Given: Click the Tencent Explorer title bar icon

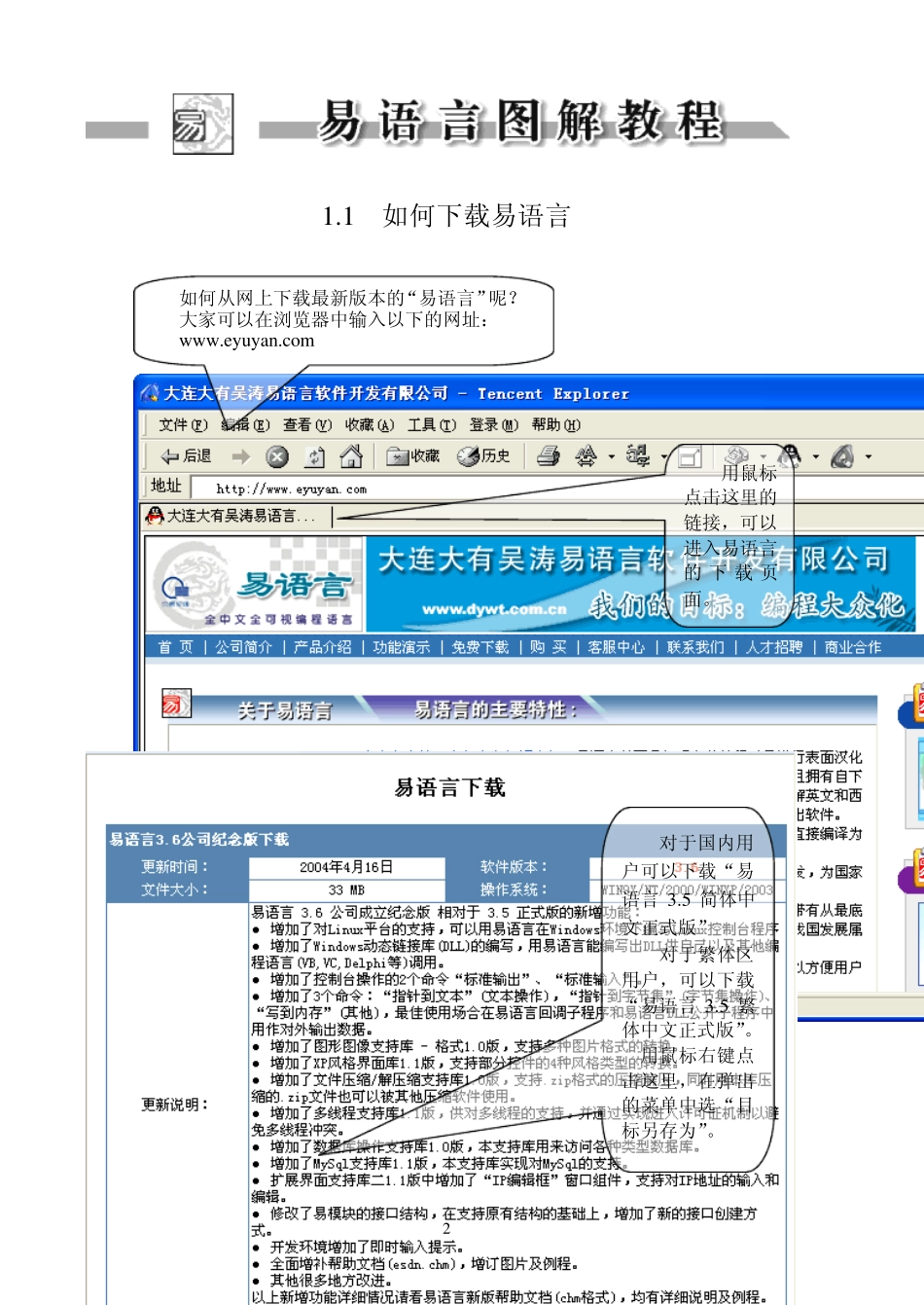Looking at the screenshot, I should (x=150, y=393).
